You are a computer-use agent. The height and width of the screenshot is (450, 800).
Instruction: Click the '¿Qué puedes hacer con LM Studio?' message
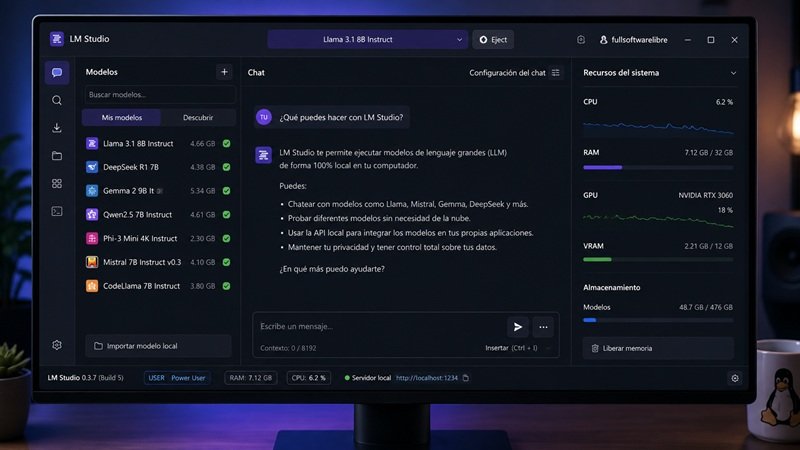pos(341,117)
